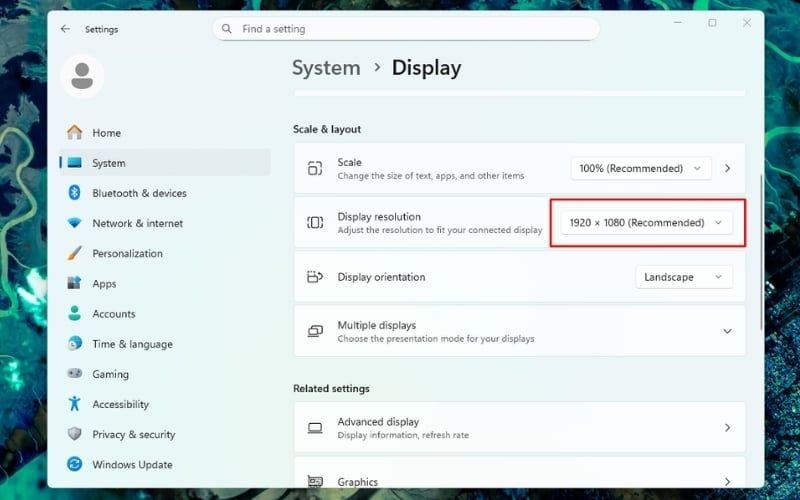Click the back arrow in Settings header
This screenshot has height=500, width=800.
click(x=65, y=29)
